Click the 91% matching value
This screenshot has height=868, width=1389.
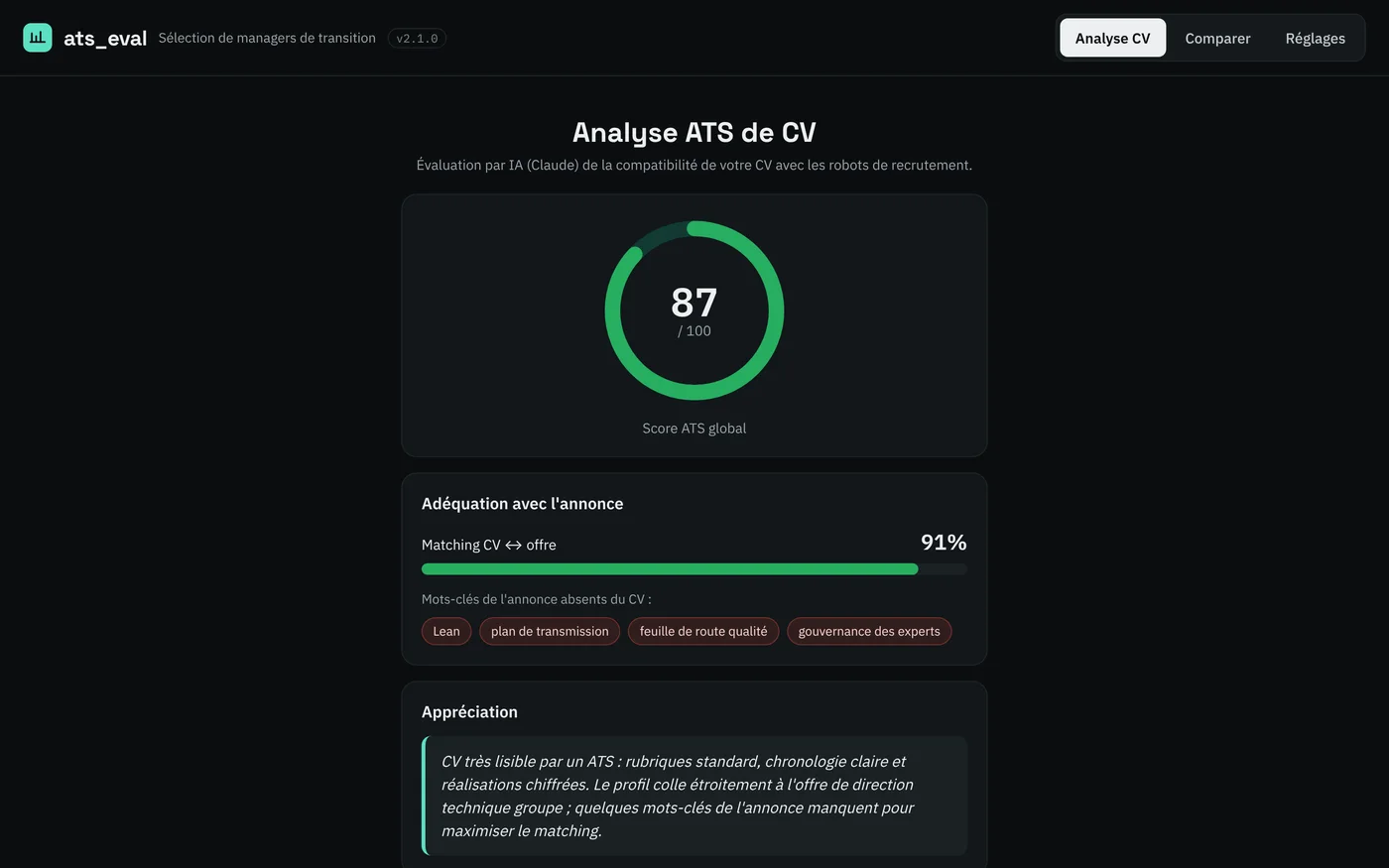(x=944, y=543)
